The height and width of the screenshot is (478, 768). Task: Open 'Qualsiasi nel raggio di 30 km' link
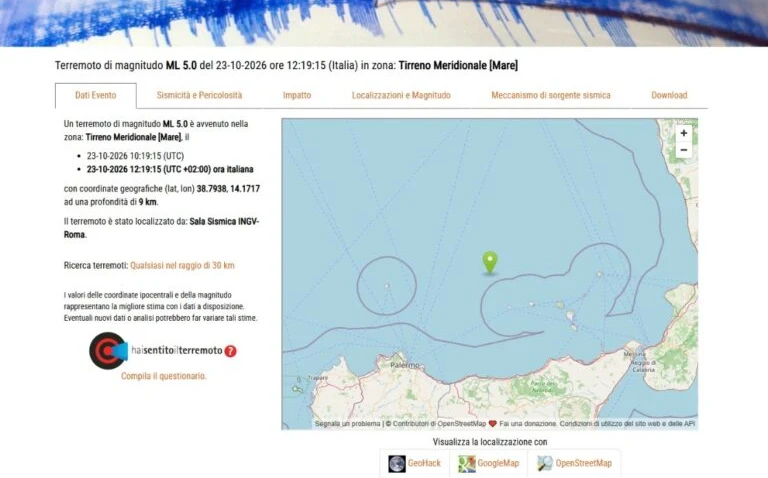[182, 265]
